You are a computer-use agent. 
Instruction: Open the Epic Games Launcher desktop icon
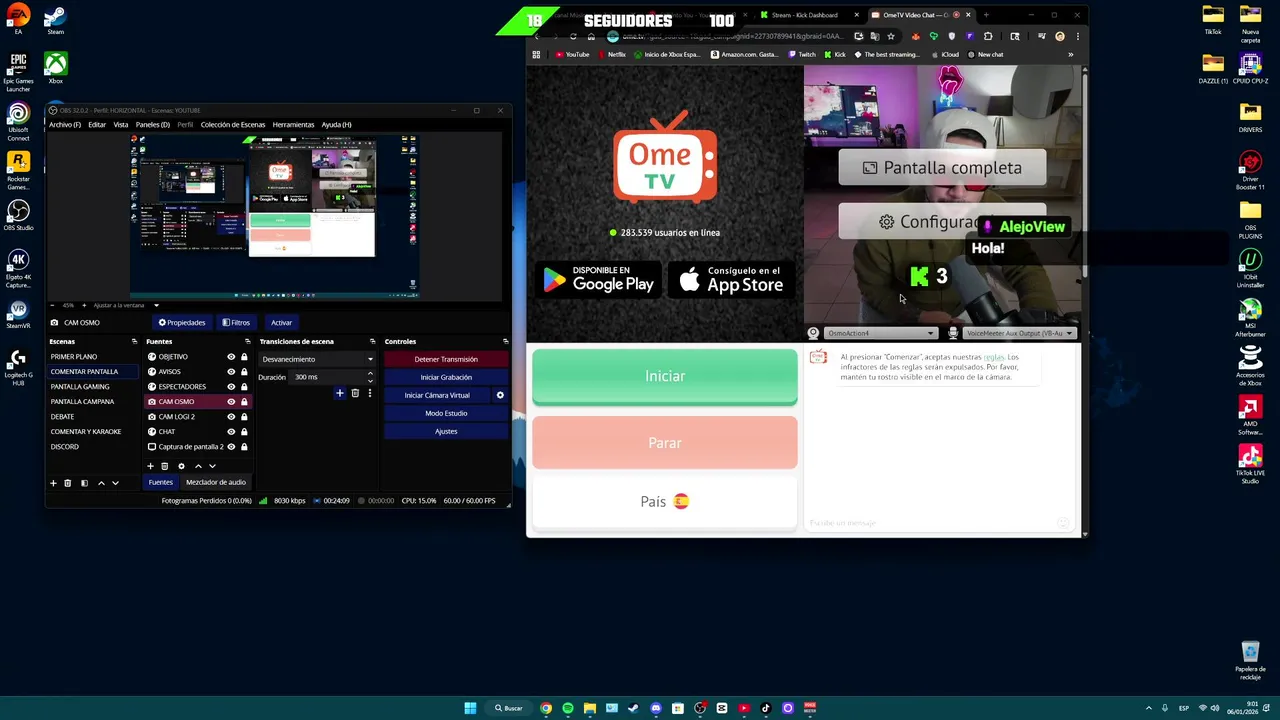(18, 72)
